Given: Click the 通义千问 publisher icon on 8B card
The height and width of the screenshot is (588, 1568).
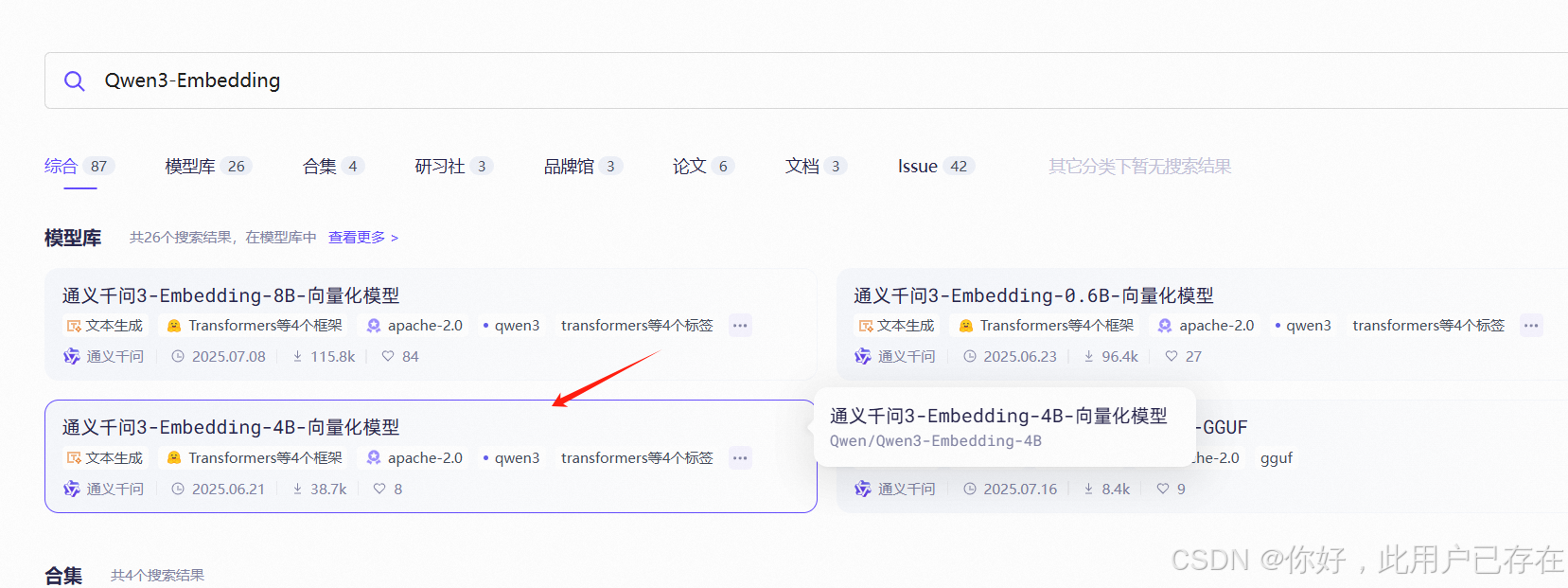Looking at the screenshot, I should click(x=72, y=357).
